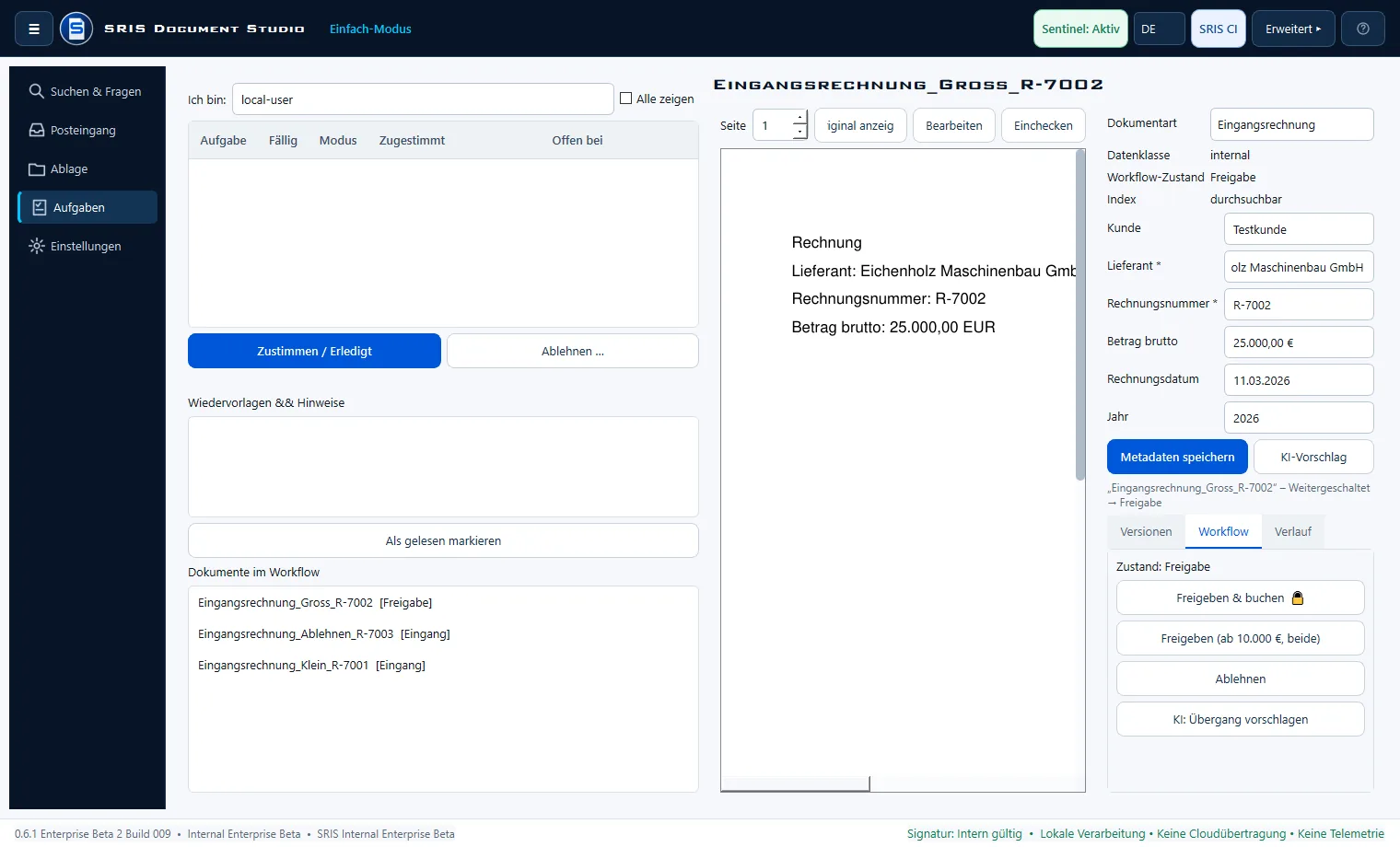Open Einstellungen gear icon

click(x=37, y=246)
